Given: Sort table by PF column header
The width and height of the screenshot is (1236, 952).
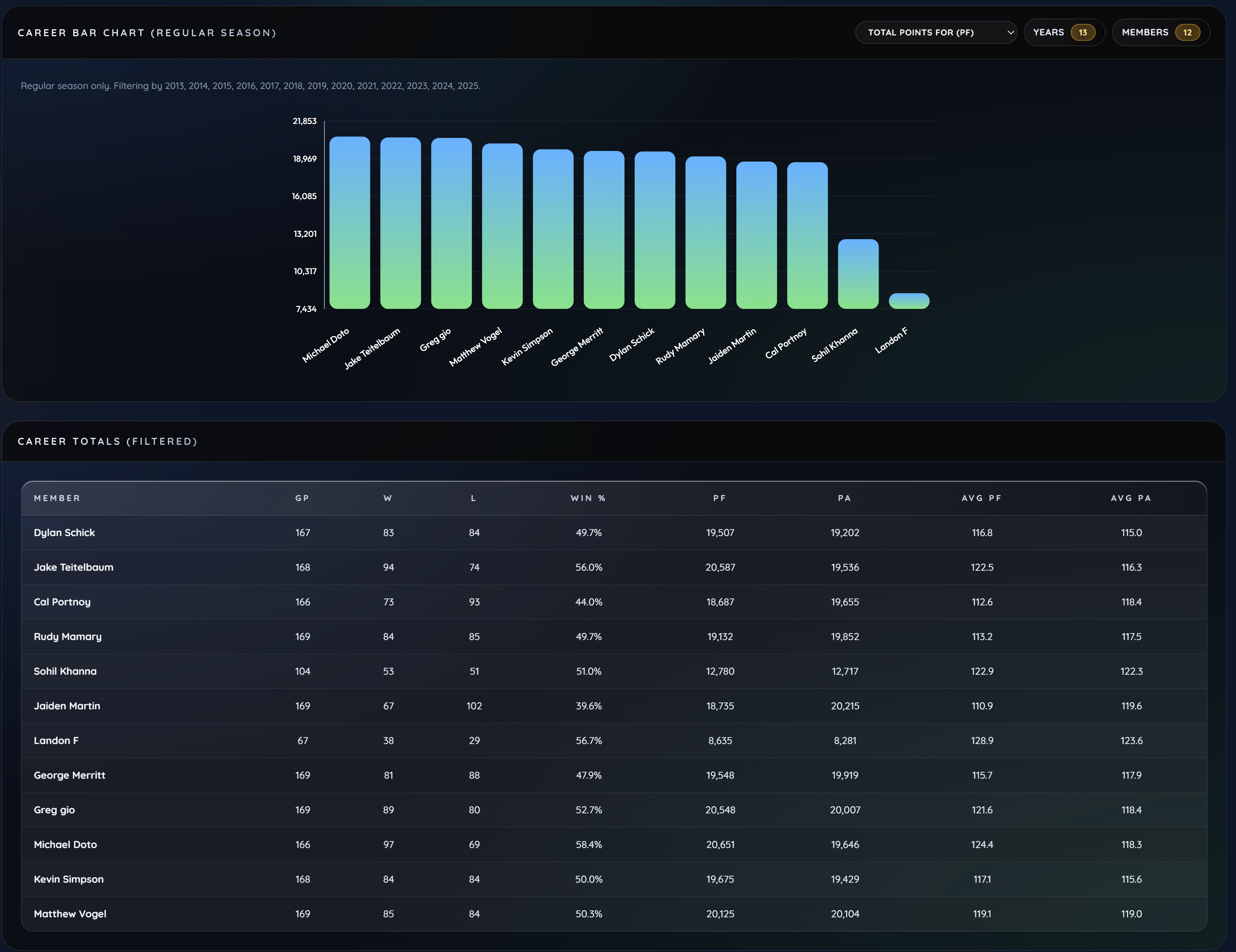Looking at the screenshot, I should [719, 498].
